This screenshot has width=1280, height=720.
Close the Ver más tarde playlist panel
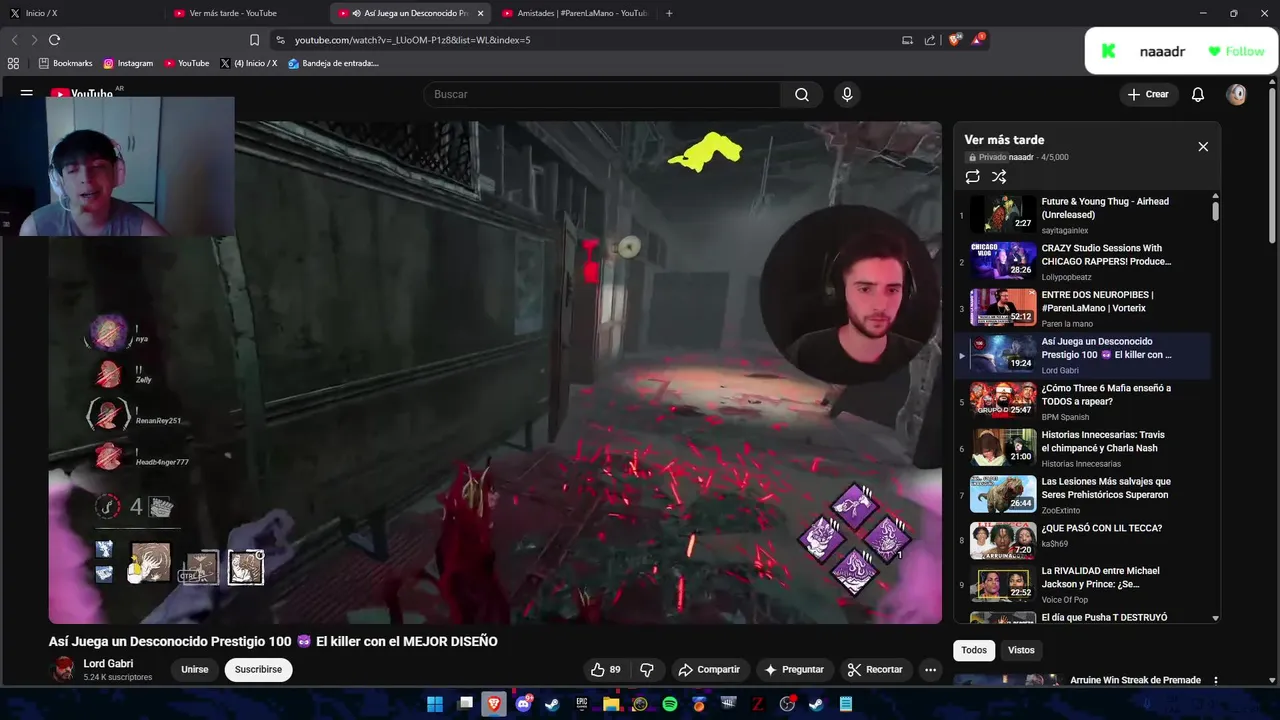point(1203,147)
